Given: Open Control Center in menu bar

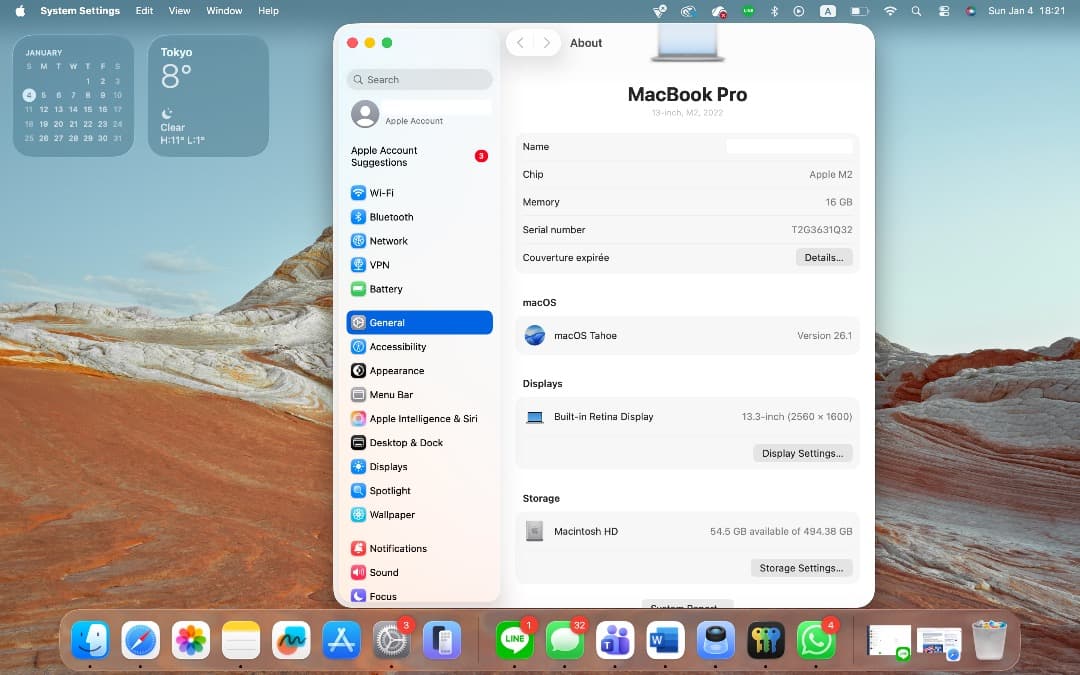Looking at the screenshot, I should coord(943,11).
